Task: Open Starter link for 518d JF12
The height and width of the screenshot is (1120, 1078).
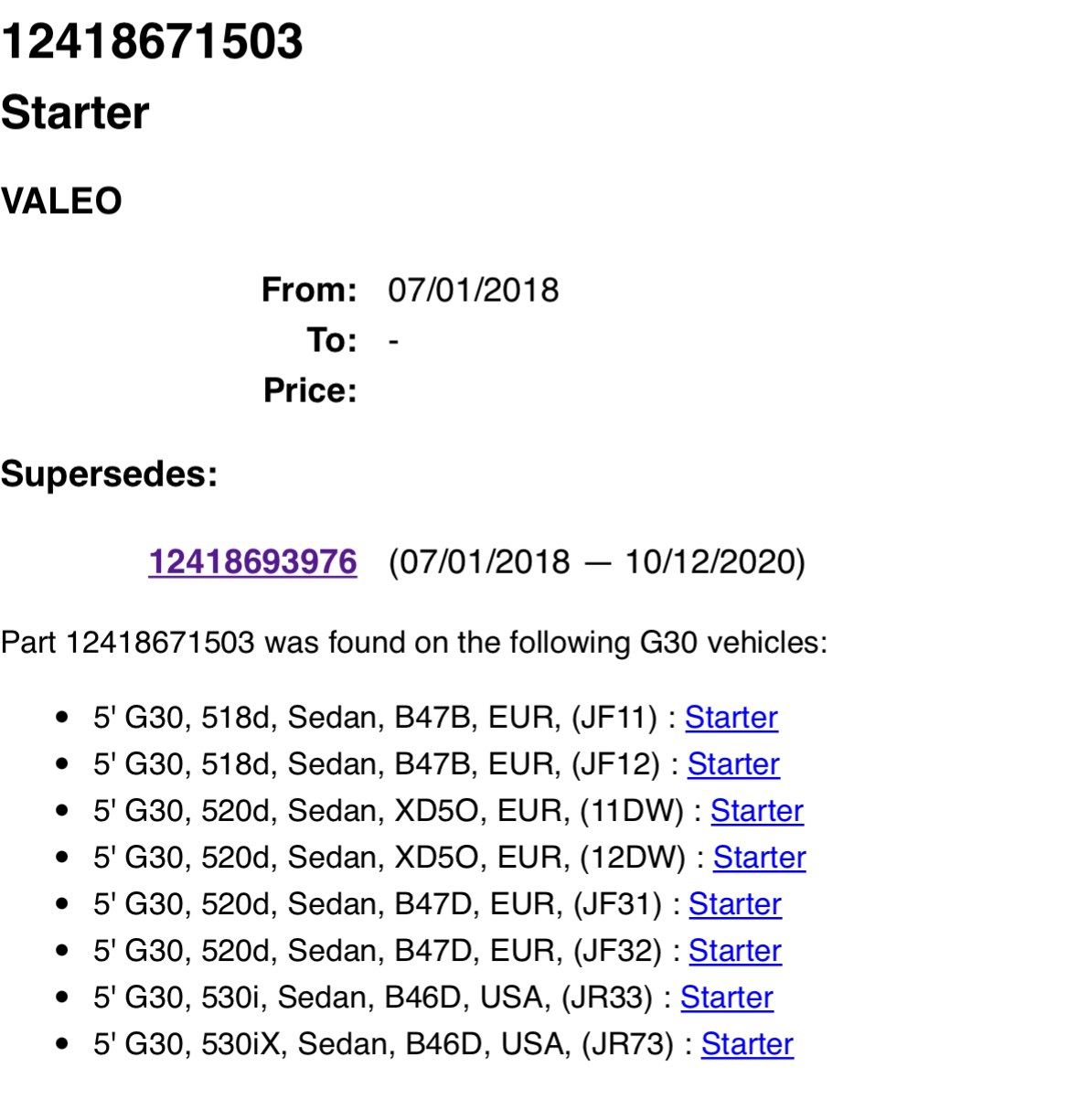Action: 733,764
